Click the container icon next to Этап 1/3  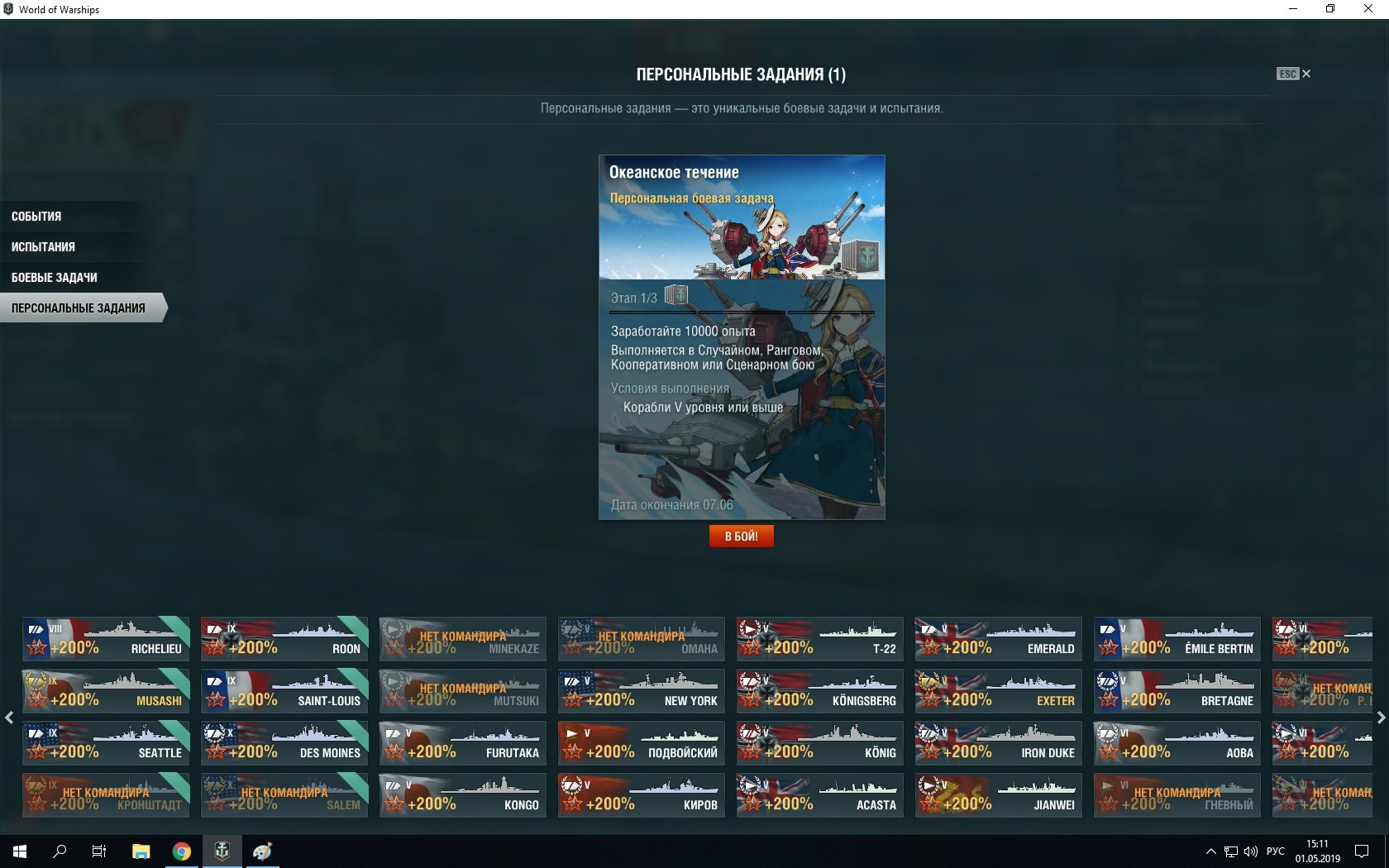[675, 295]
